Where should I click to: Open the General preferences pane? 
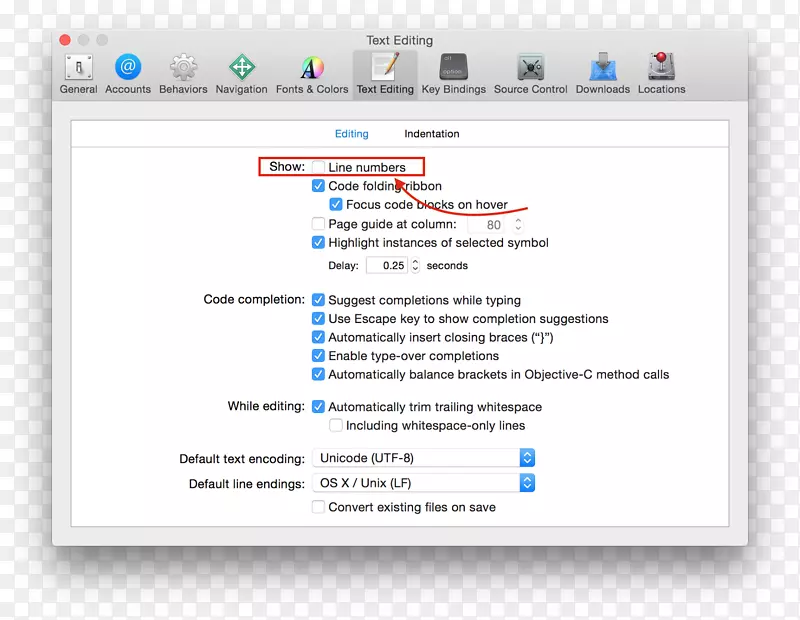[x=78, y=70]
